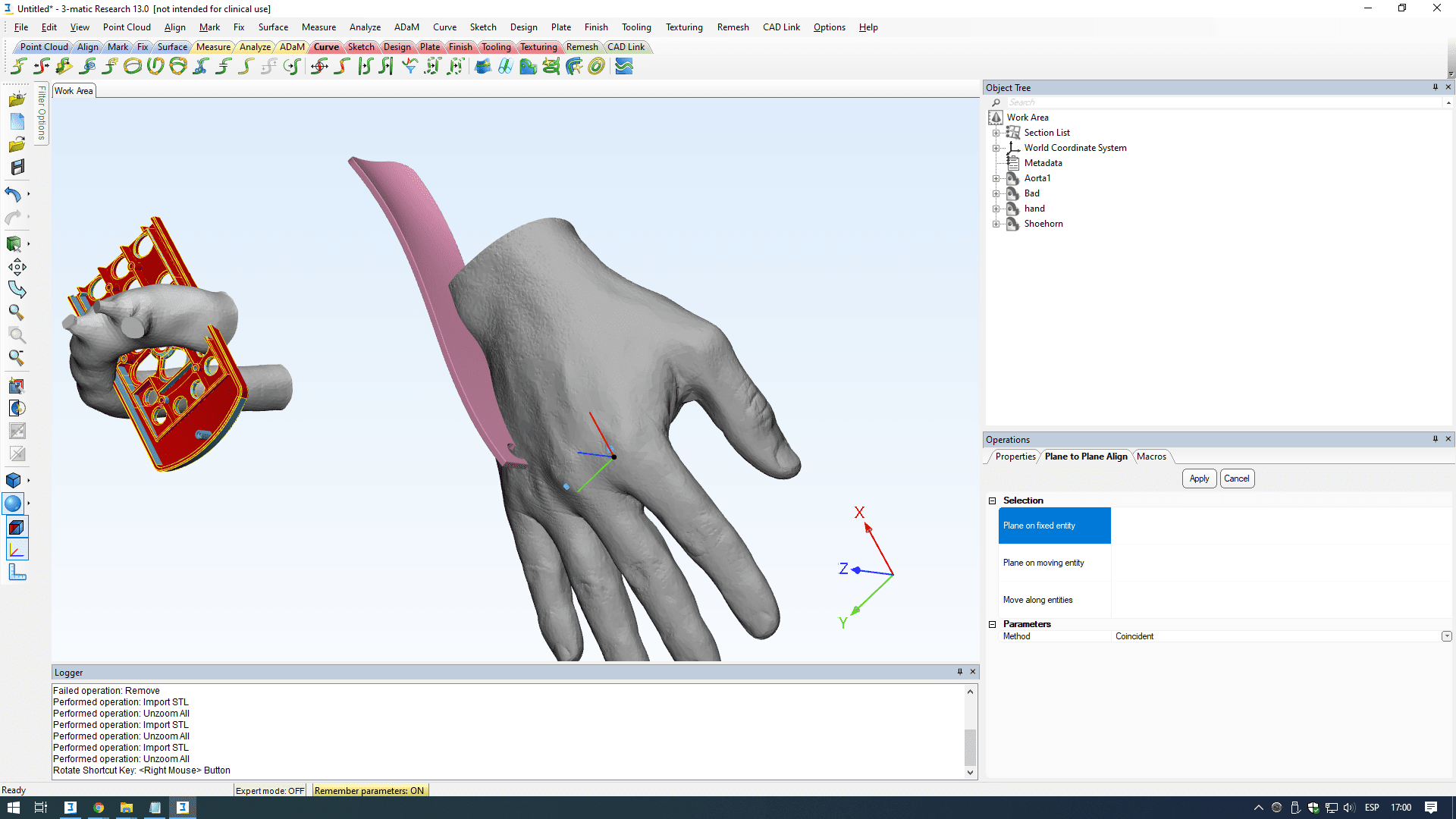1456x819 pixels.
Task: Expand the Aorta1 tree node
Action: click(996, 179)
